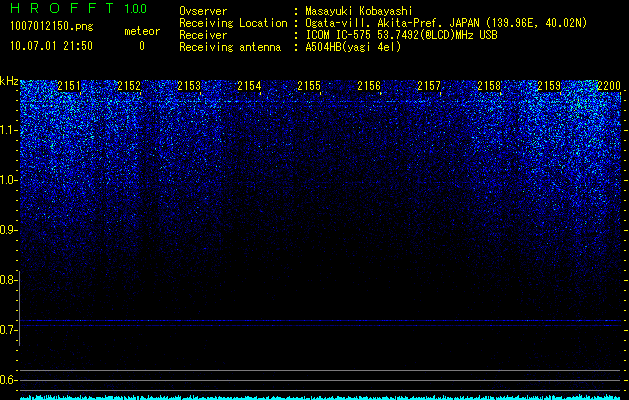
Task: Click the 2155 time marker
Action: [x=309, y=86]
